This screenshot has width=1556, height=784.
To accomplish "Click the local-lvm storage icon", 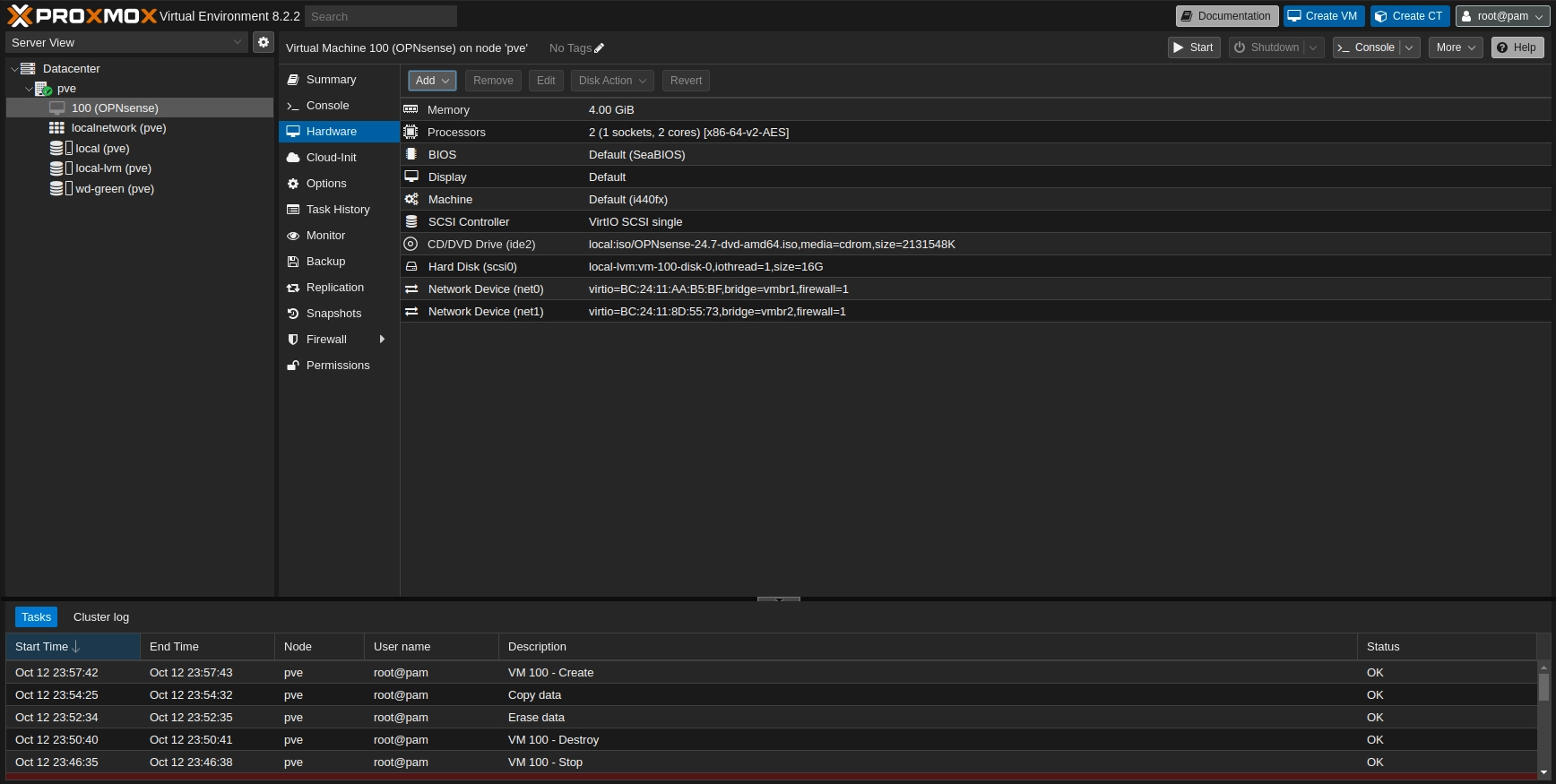I will [61, 168].
